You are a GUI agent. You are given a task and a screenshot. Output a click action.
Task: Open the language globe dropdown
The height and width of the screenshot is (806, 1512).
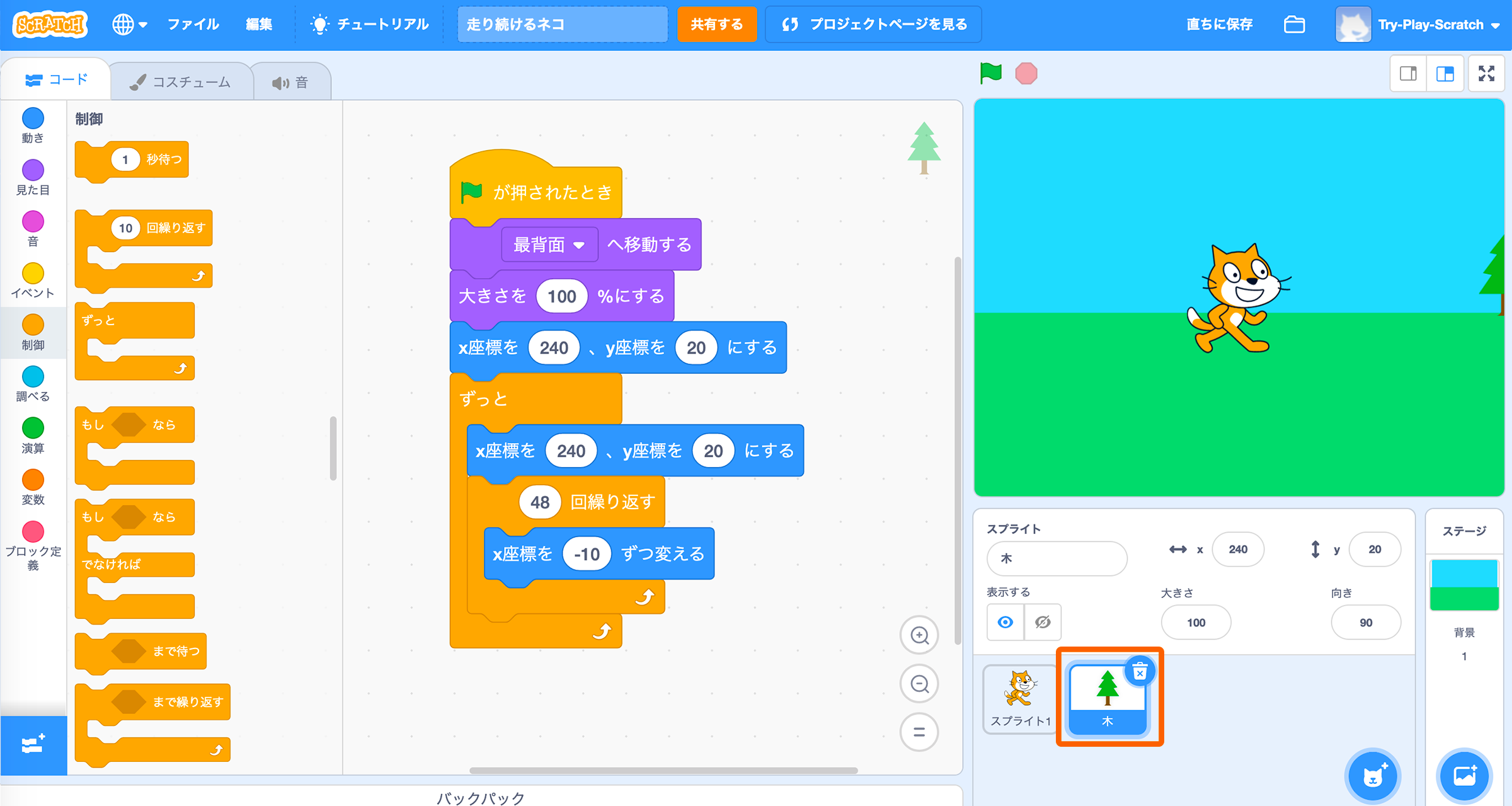(129, 25)
